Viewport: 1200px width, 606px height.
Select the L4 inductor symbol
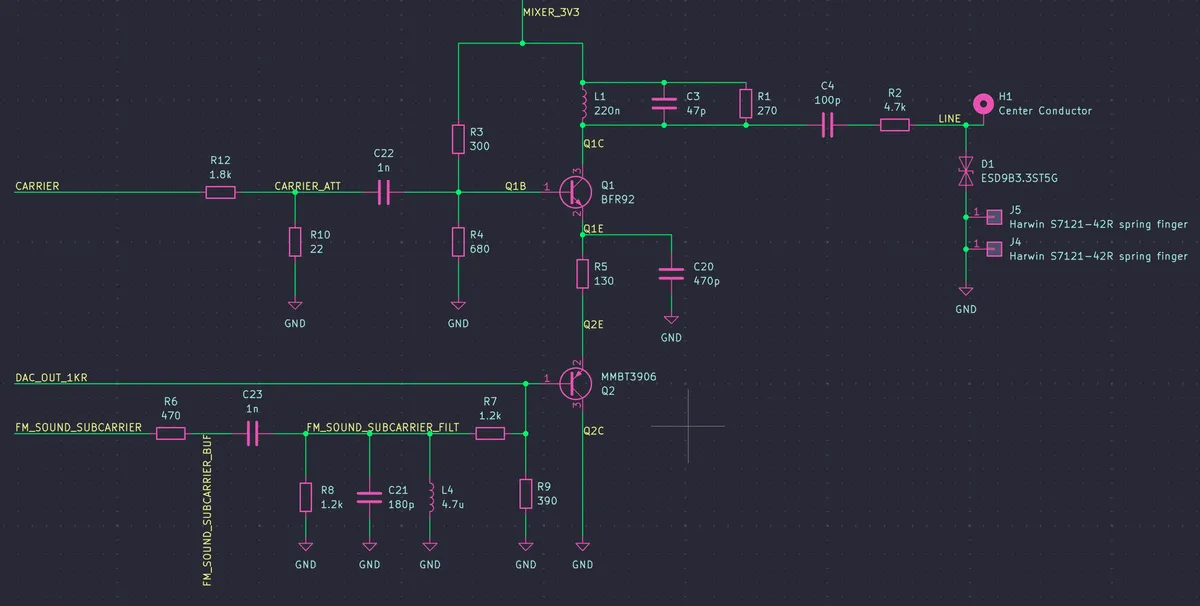click(x=430, y=497)
